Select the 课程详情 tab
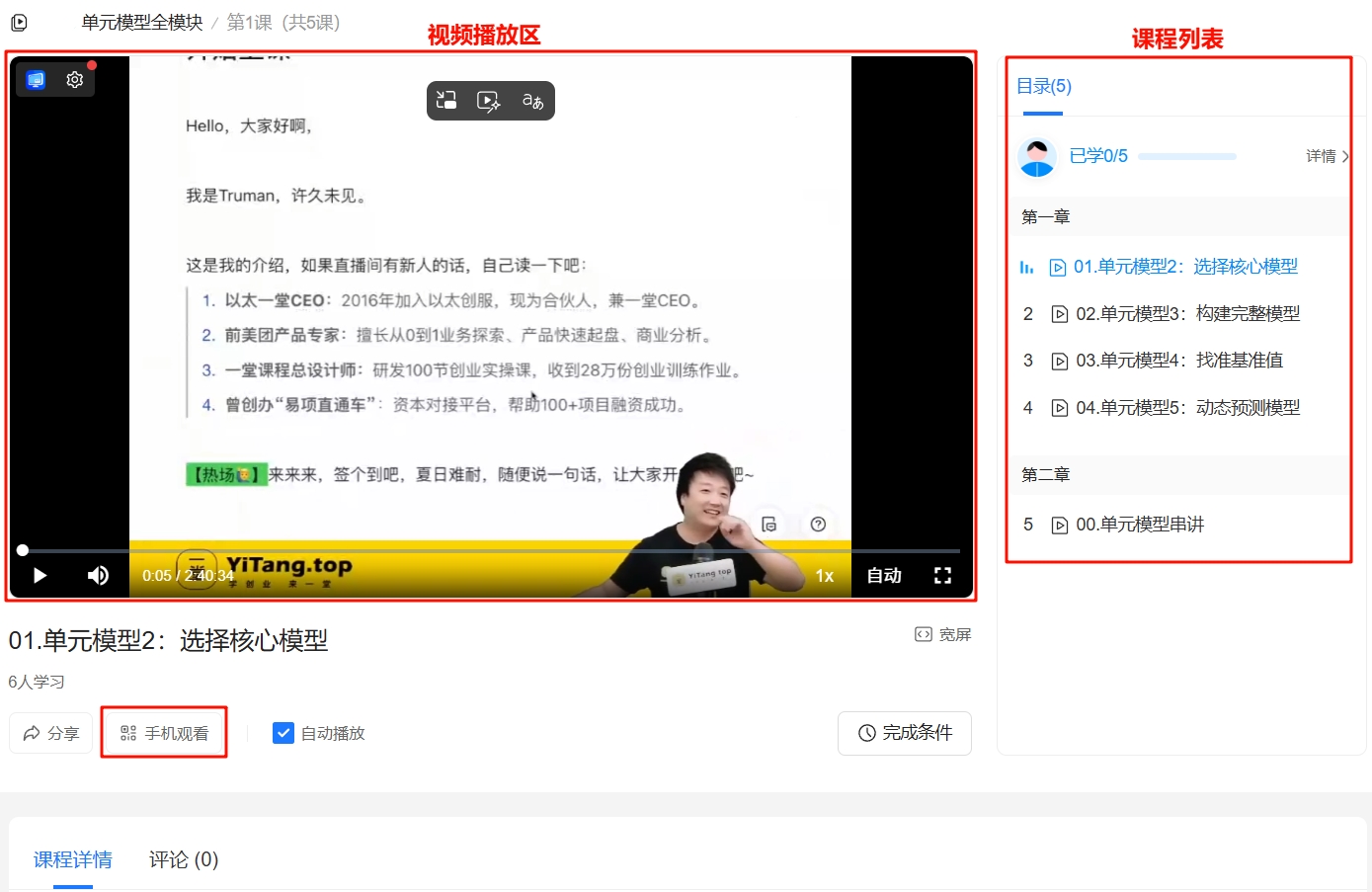1372x892 pixels. (72, 859)
